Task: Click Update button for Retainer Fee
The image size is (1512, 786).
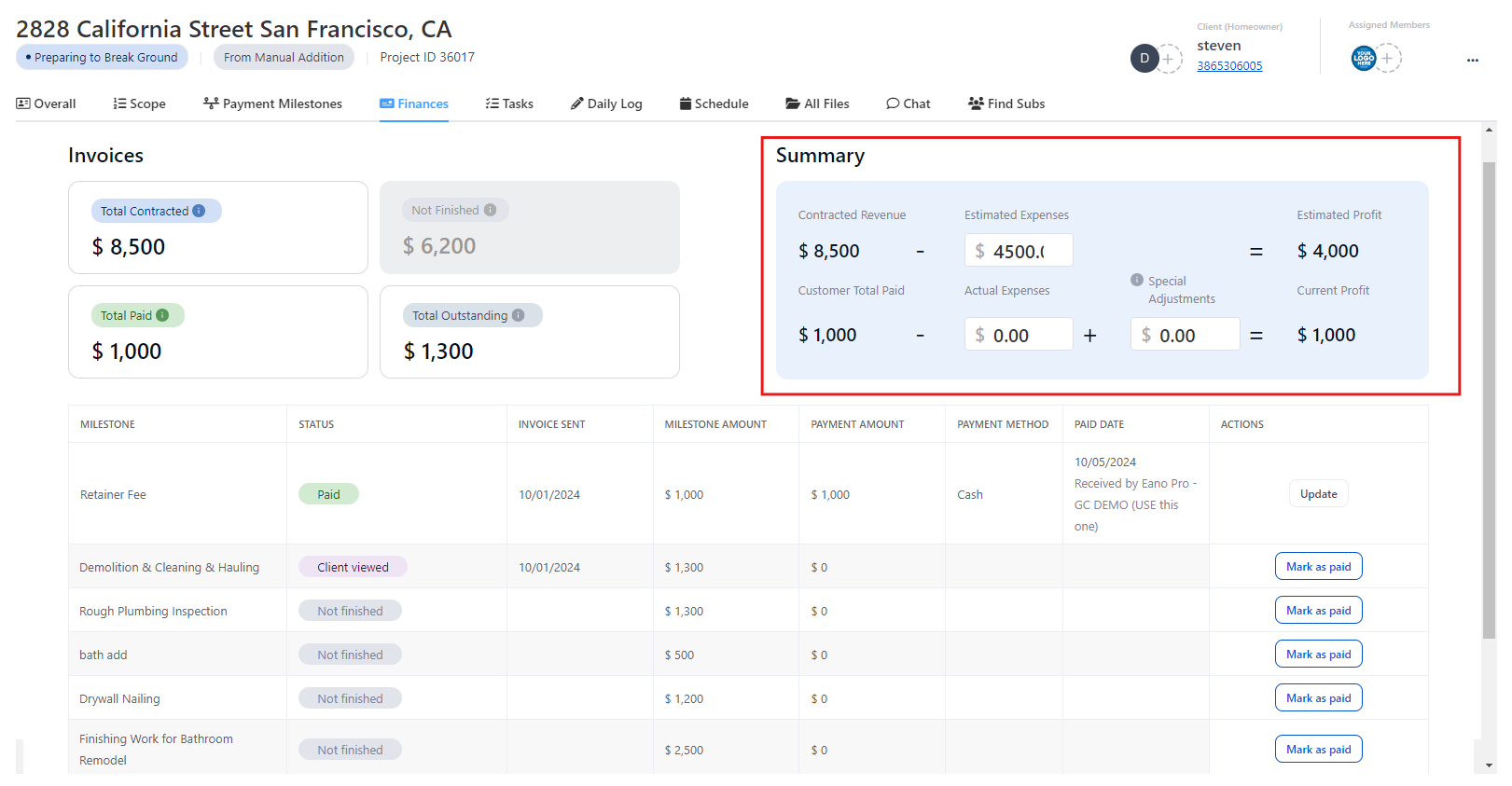Action: pyautogui.click(x=1318, y=494)
